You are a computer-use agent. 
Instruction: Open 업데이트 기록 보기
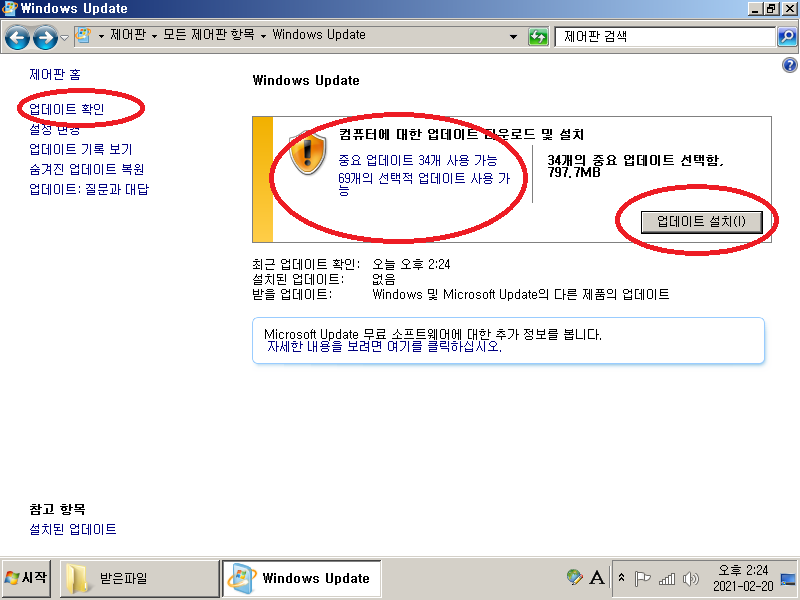pos(81,149)
